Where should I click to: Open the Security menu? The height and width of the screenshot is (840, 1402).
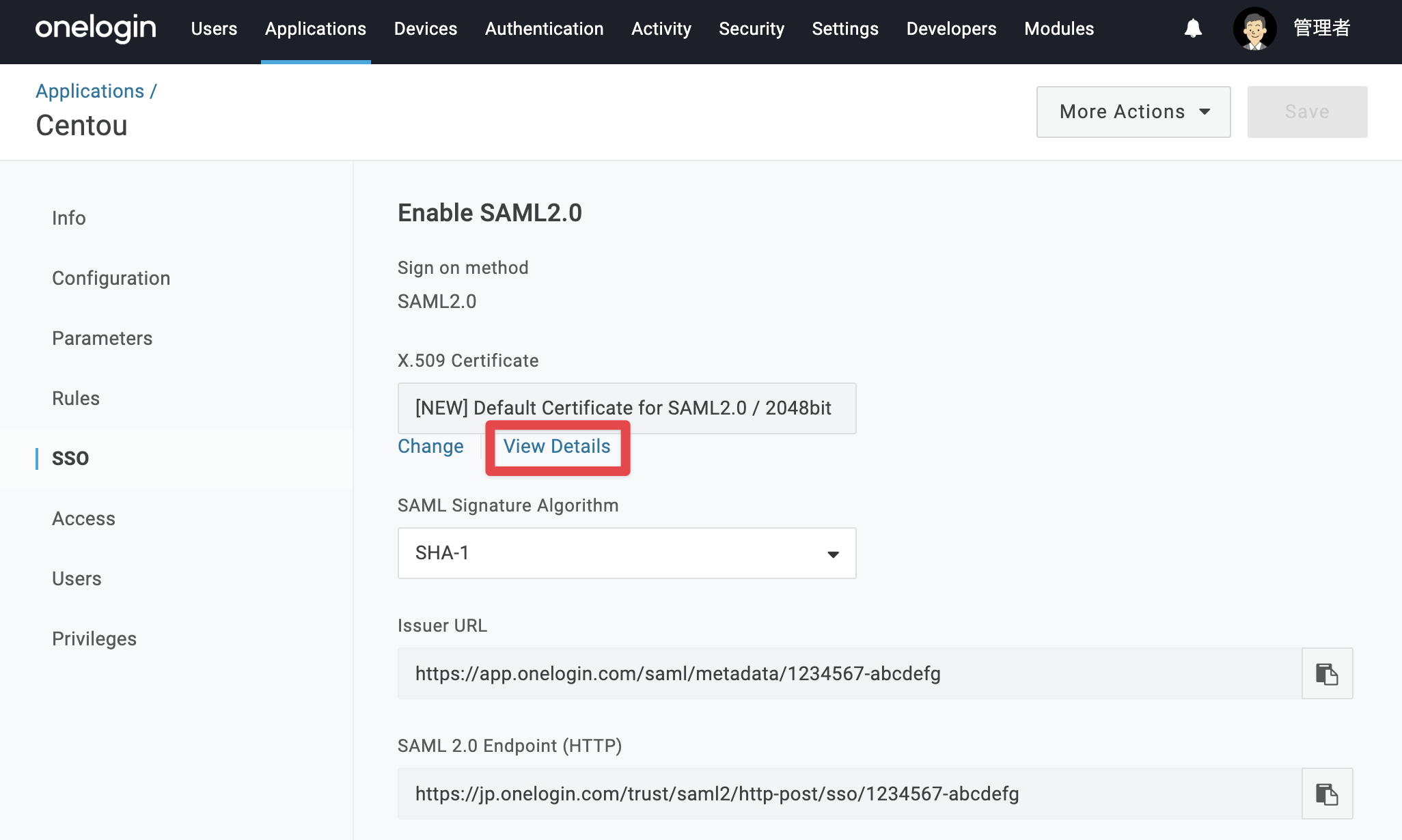752,29
